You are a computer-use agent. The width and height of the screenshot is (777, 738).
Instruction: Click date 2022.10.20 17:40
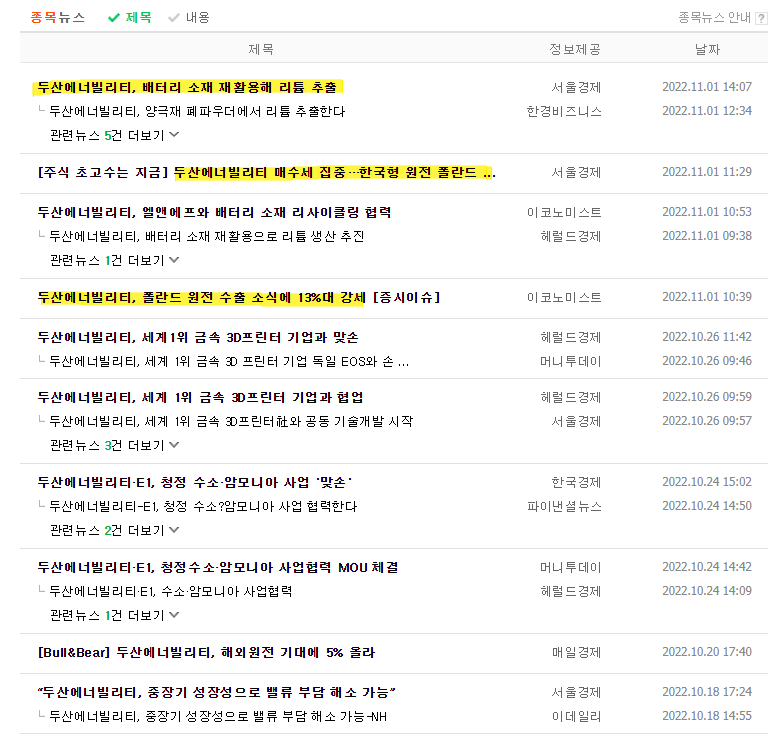point(707,652)
